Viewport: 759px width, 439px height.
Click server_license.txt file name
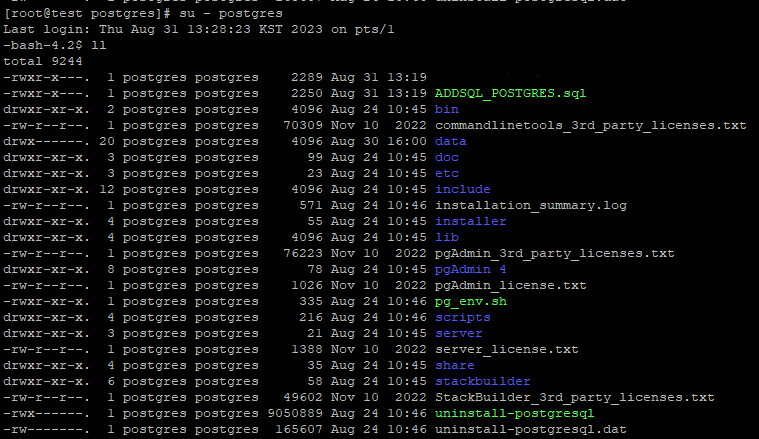506,349
